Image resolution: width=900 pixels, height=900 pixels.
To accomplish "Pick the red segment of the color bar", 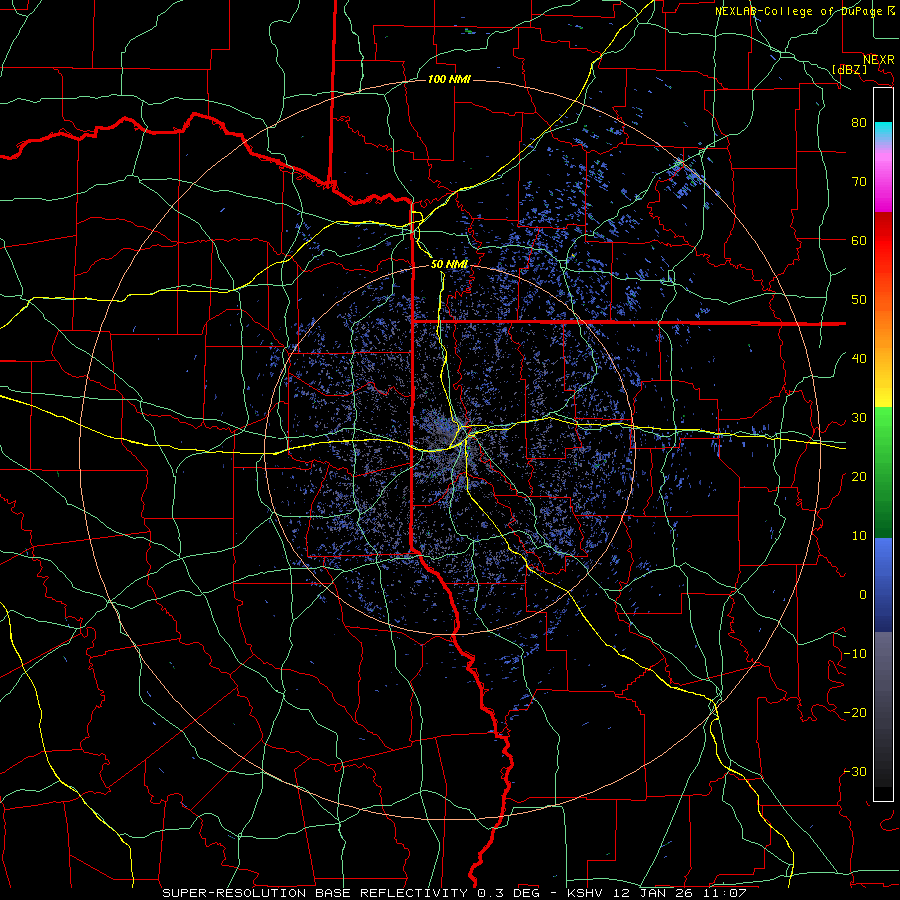I will [883, 241].
